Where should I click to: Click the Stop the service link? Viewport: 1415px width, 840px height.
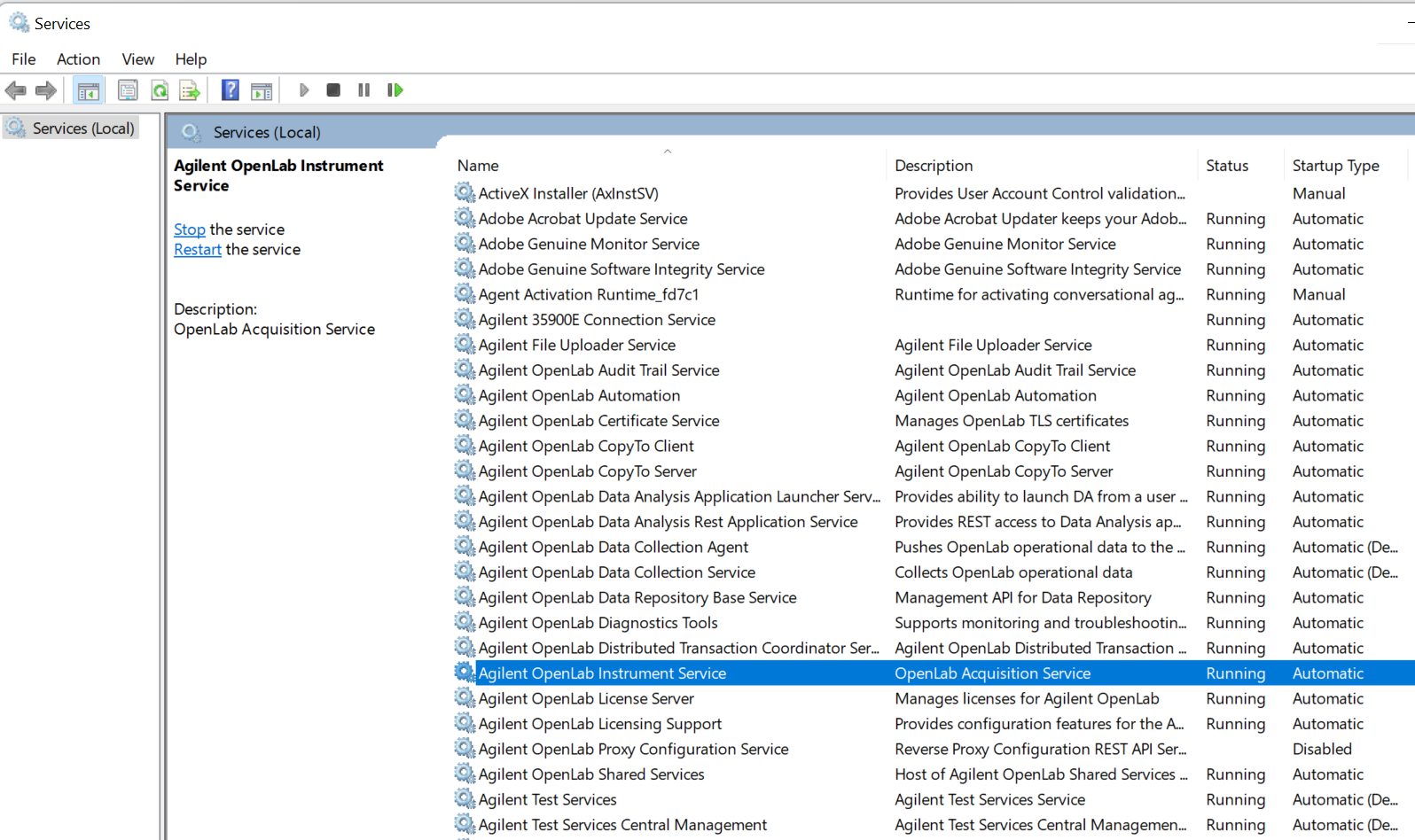[190, 229]
